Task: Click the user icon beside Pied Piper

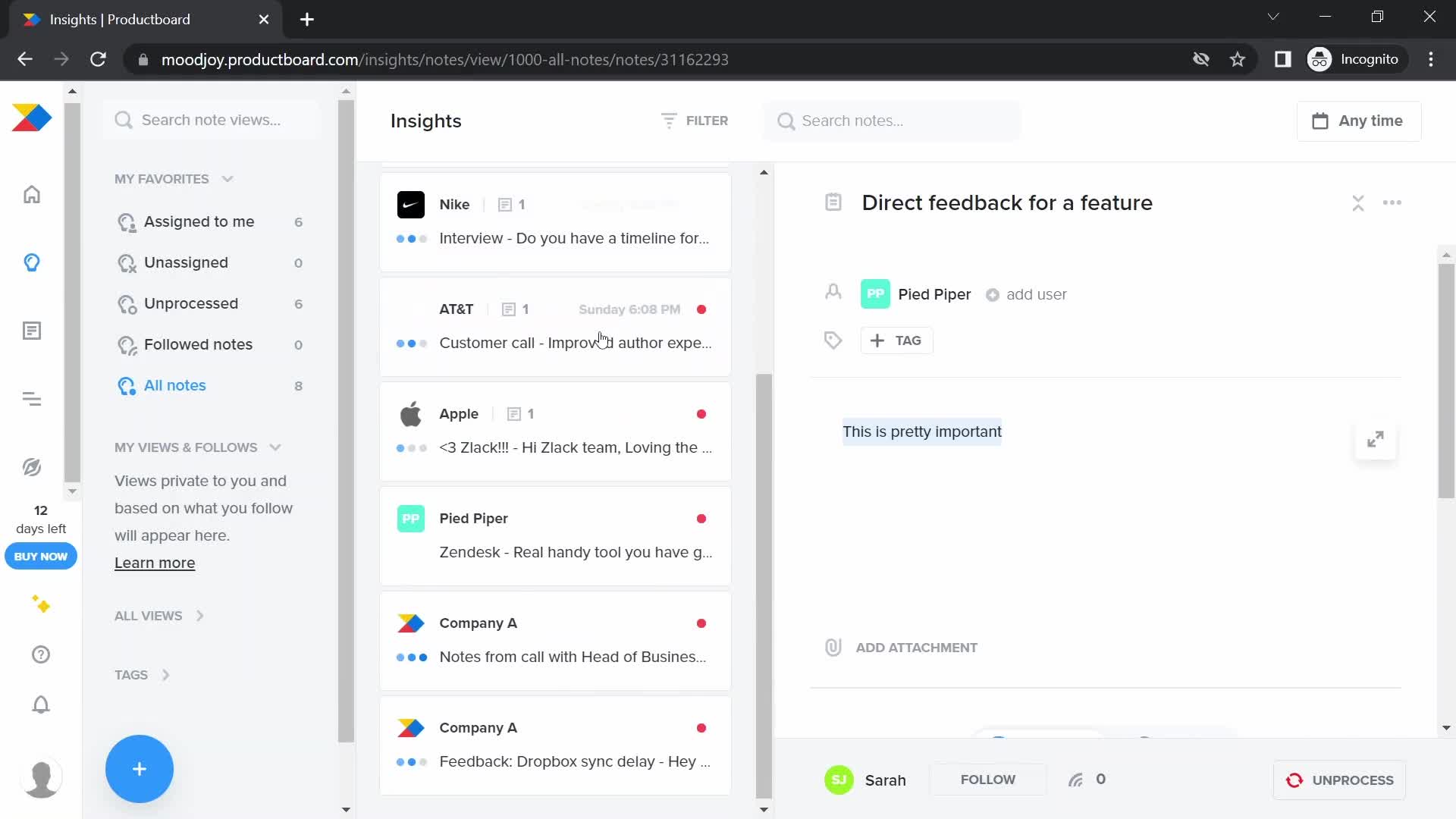Action: 833,293
